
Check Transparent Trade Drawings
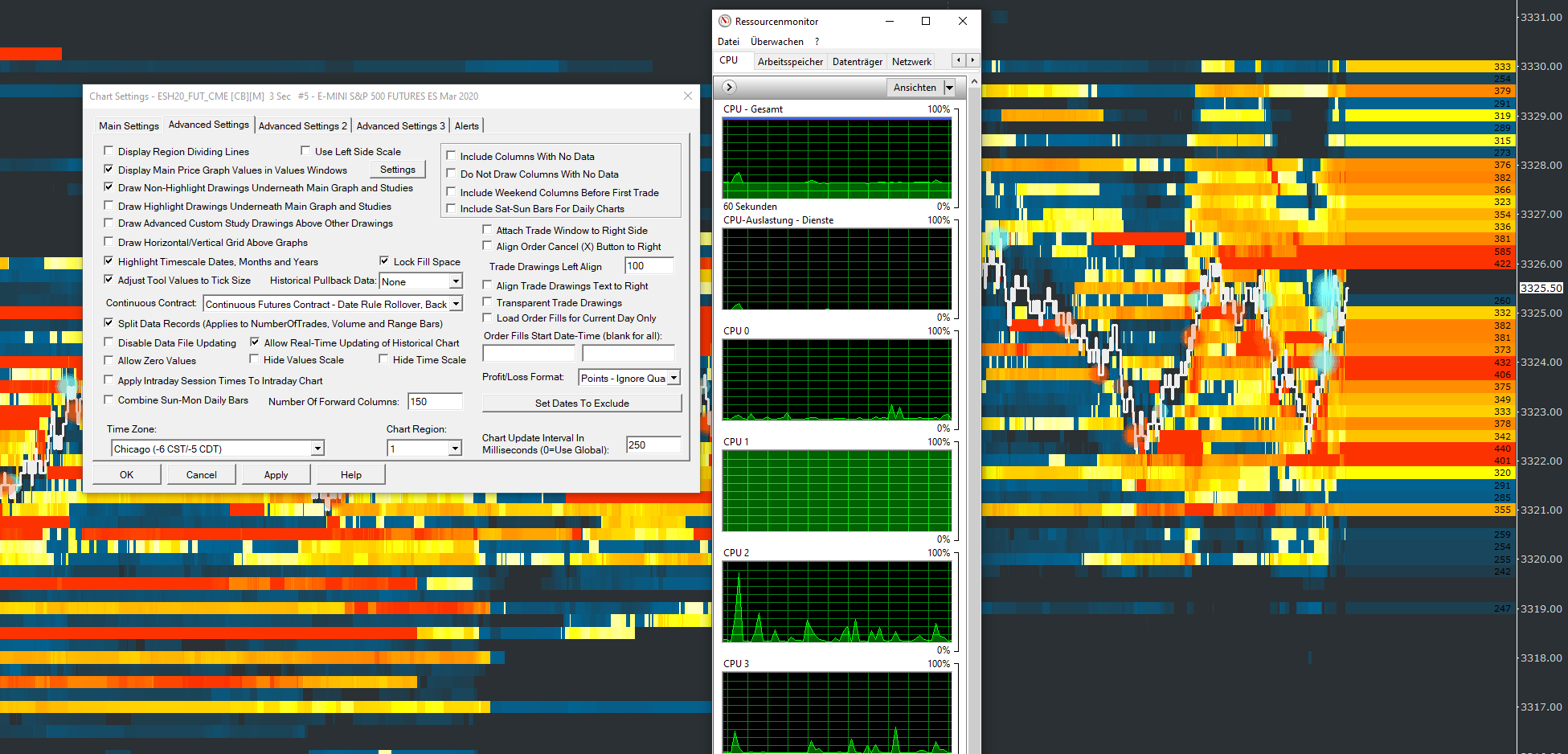click(487, 301)
